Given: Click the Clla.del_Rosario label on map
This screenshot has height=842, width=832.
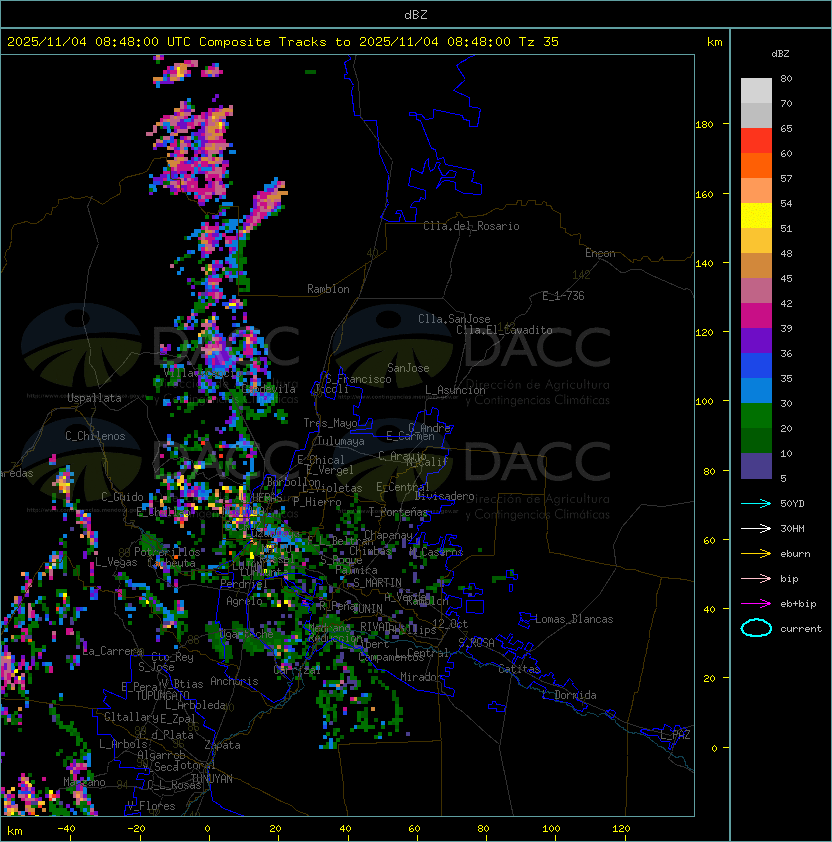Looking at the screenshot, I should coord(471,226).
